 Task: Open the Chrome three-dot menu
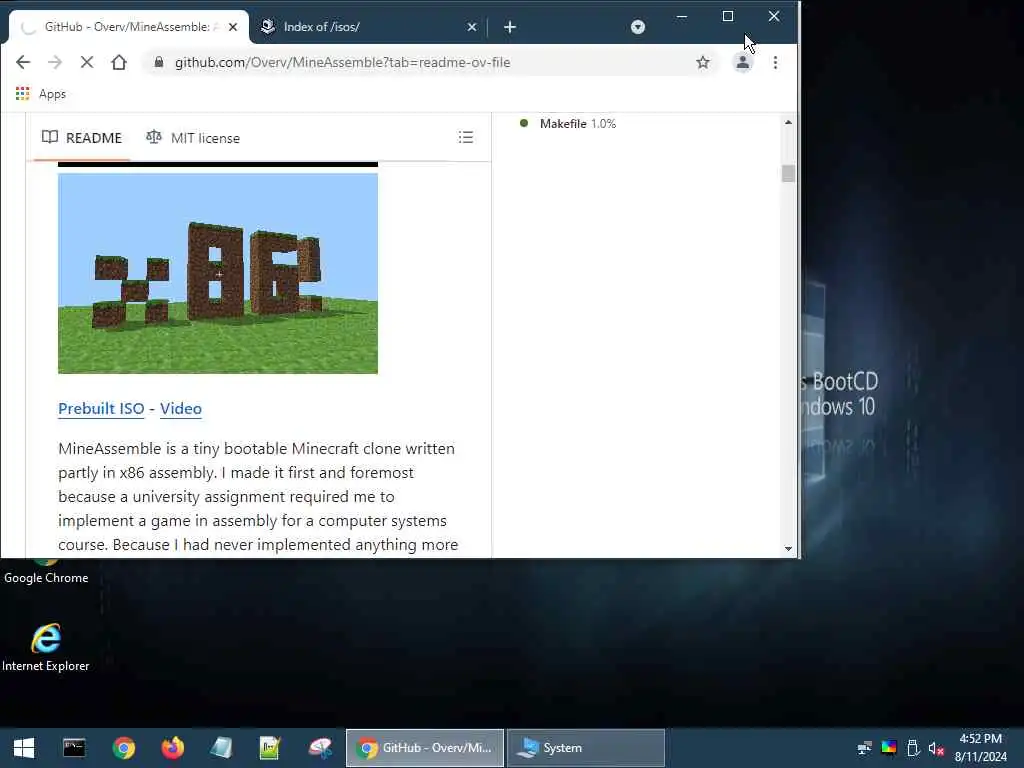(x=775, y=62)
